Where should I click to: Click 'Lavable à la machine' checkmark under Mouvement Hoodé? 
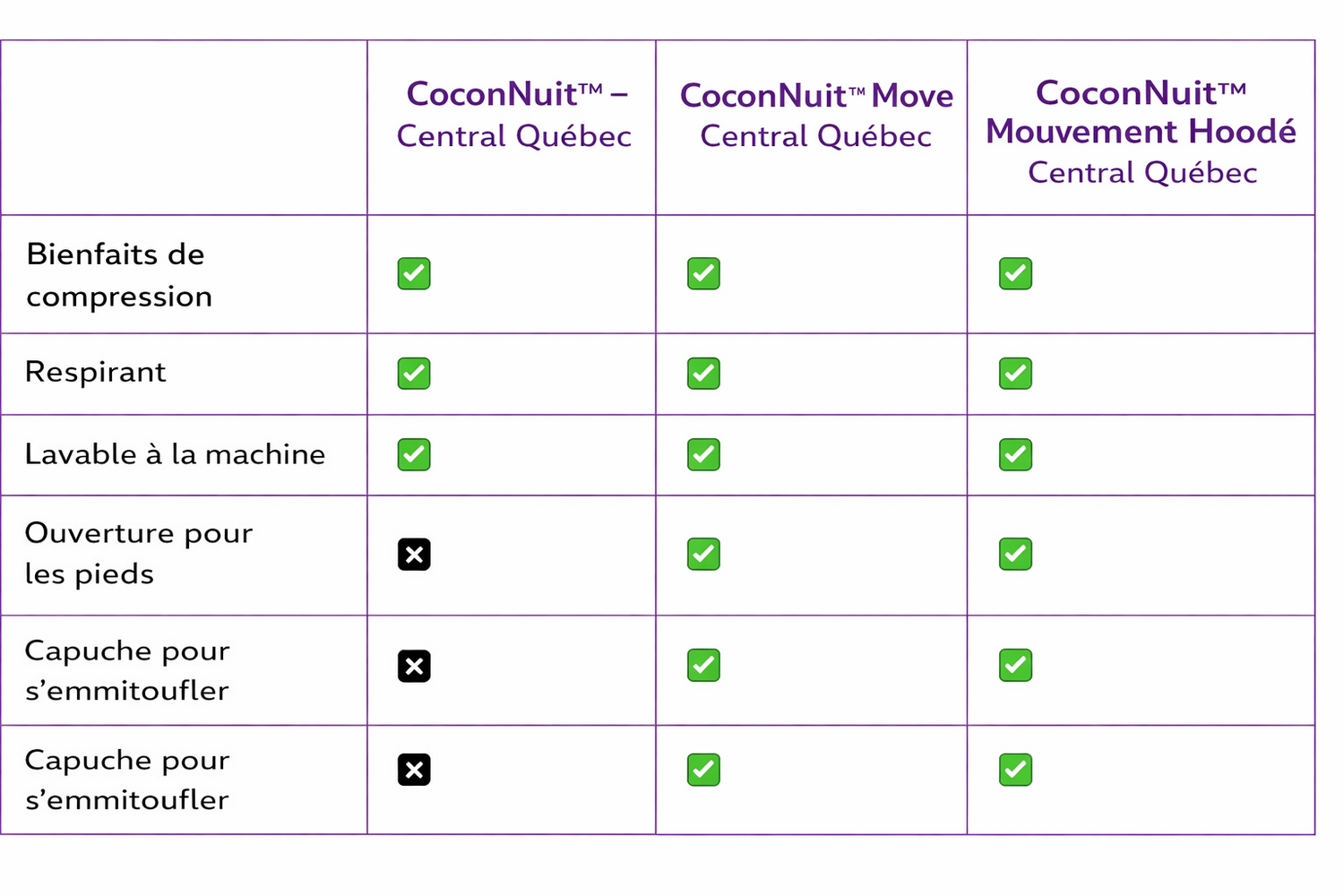1015,454
